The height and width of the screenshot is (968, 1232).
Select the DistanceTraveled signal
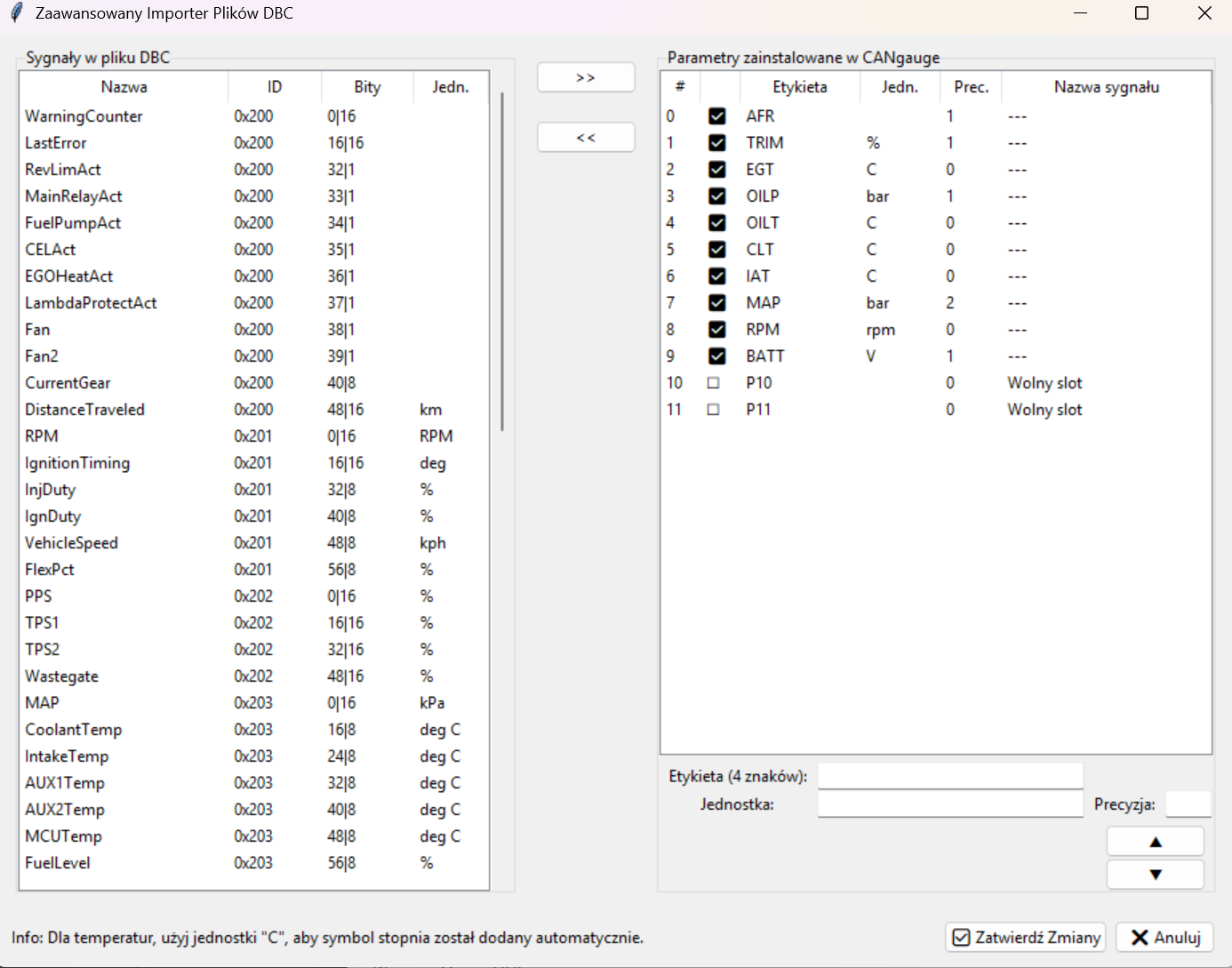click(254, 410)
